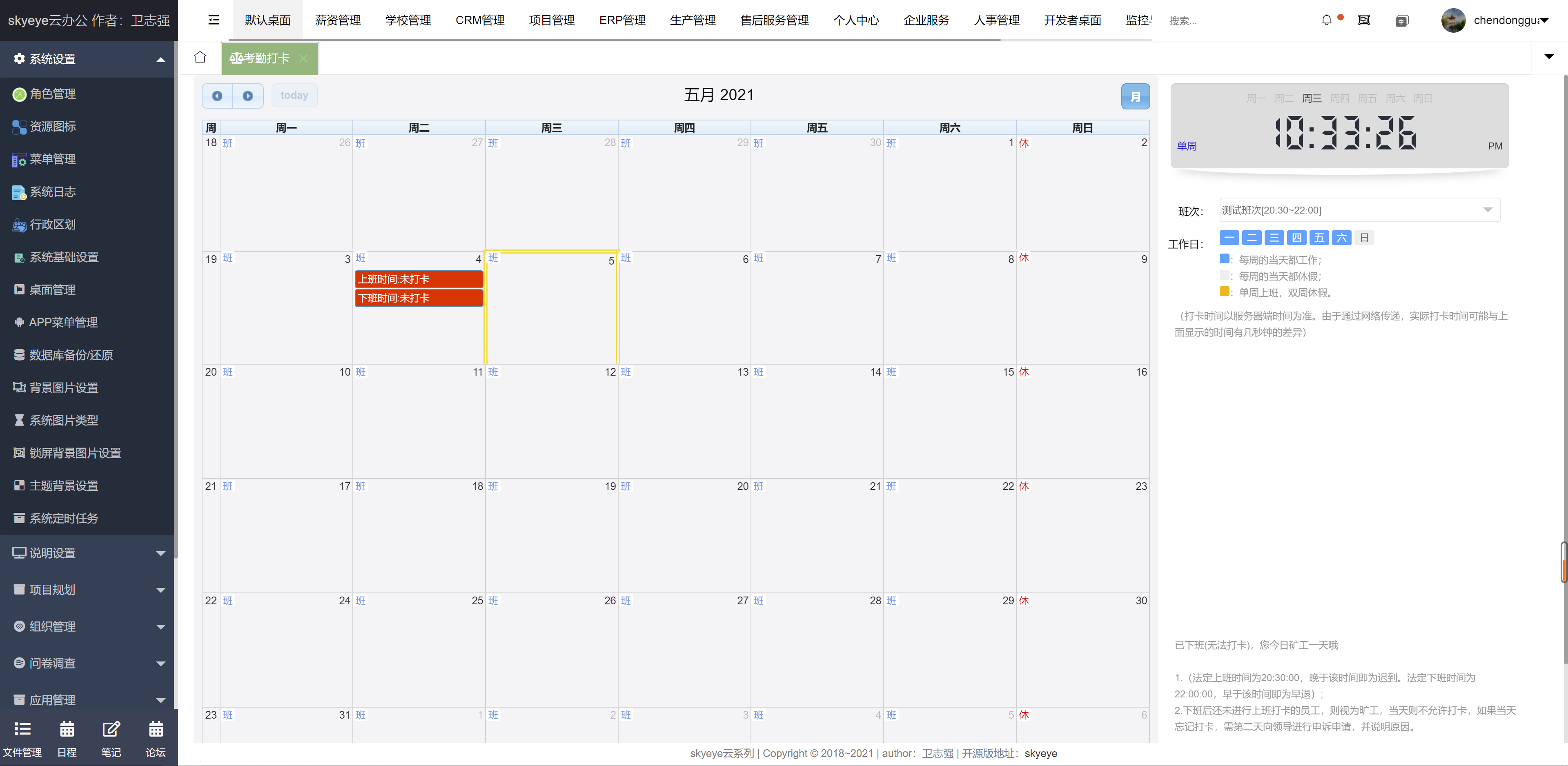
Task: Open the tab list dropdown arrow
Action: coord(1549,57)
